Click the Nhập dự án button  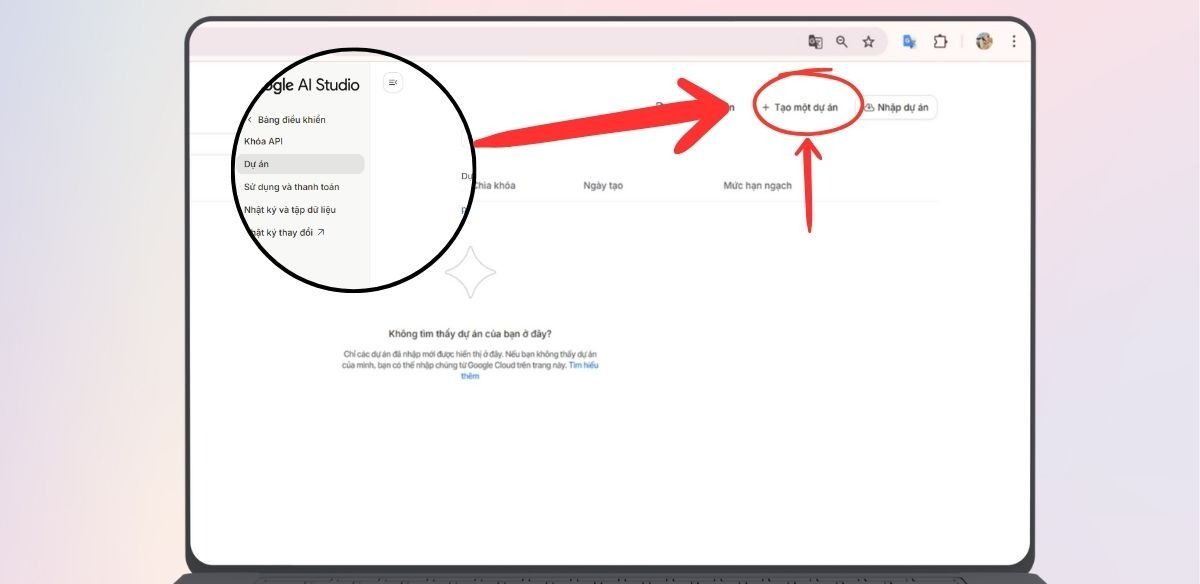tap(898, 107)
